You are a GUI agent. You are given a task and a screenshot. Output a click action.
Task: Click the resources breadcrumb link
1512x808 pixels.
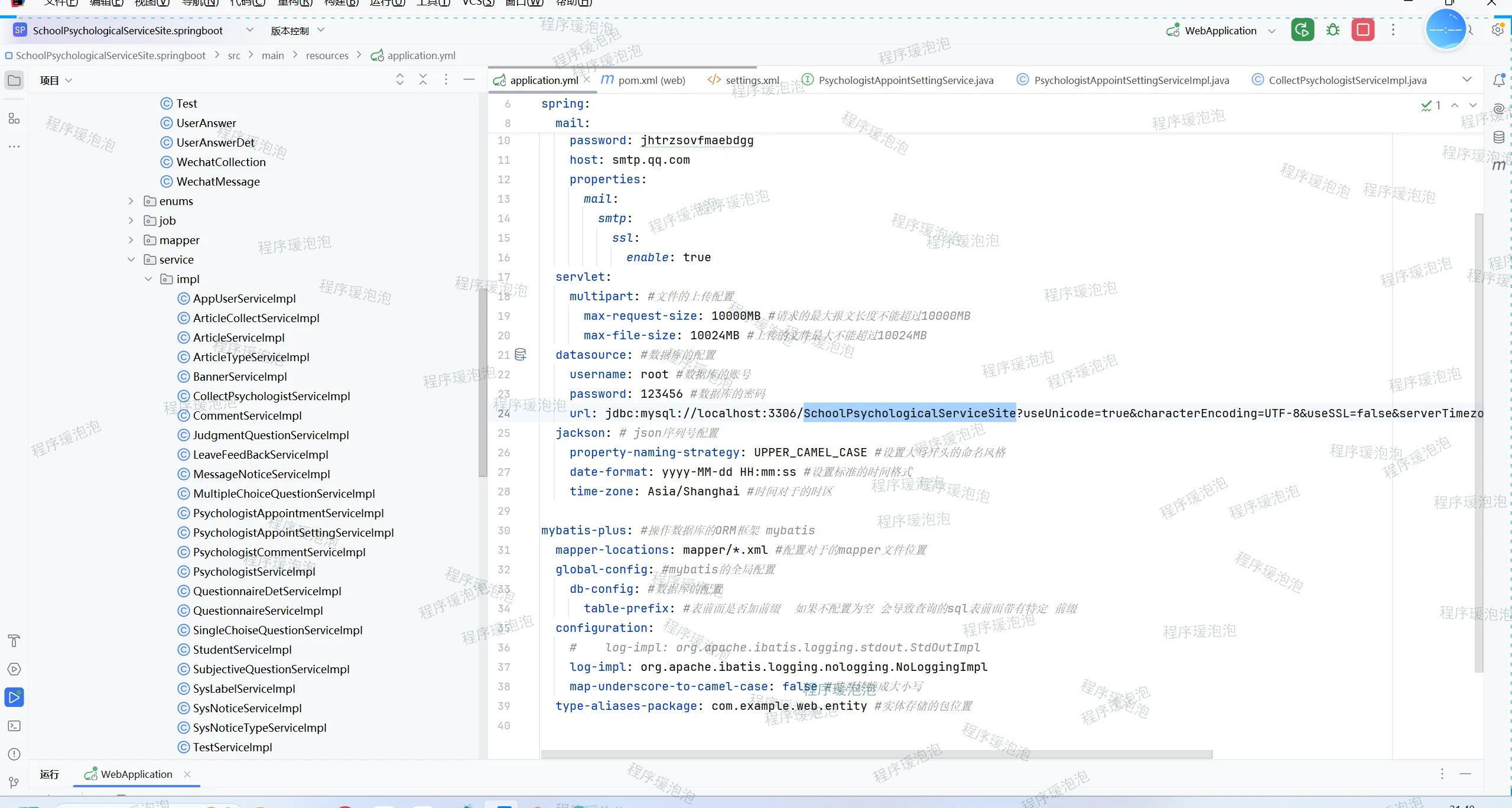click(x=327, y=56)
